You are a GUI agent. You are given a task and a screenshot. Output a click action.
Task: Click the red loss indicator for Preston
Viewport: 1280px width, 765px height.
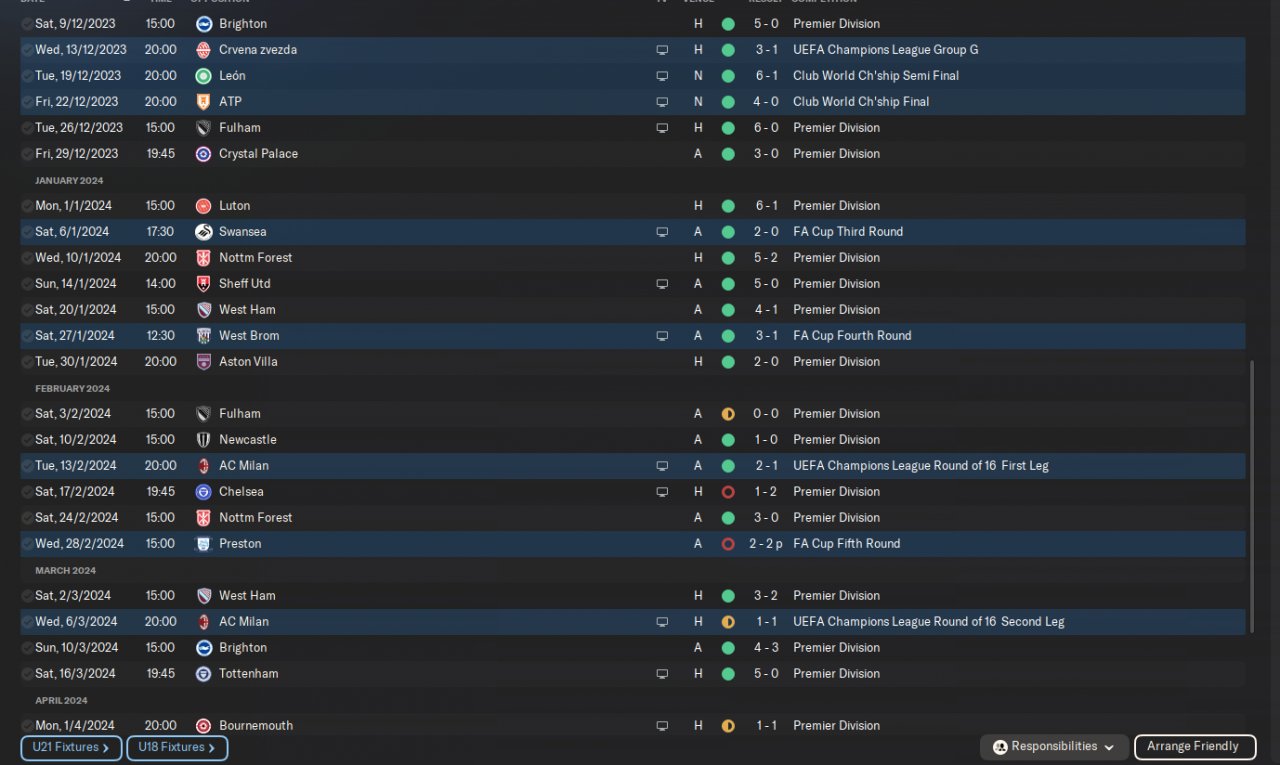pyautogui.click(x=728, y=544)
